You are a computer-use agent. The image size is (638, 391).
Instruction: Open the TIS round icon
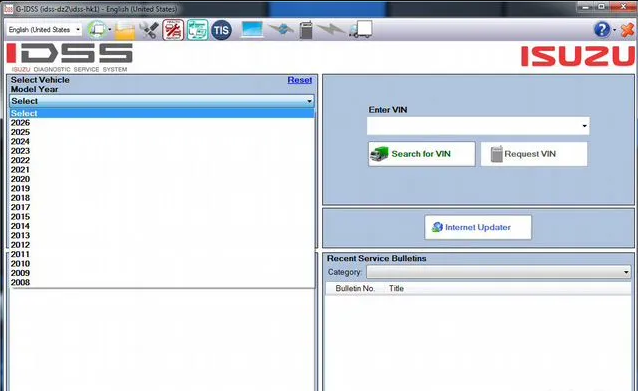pos(221,30)
